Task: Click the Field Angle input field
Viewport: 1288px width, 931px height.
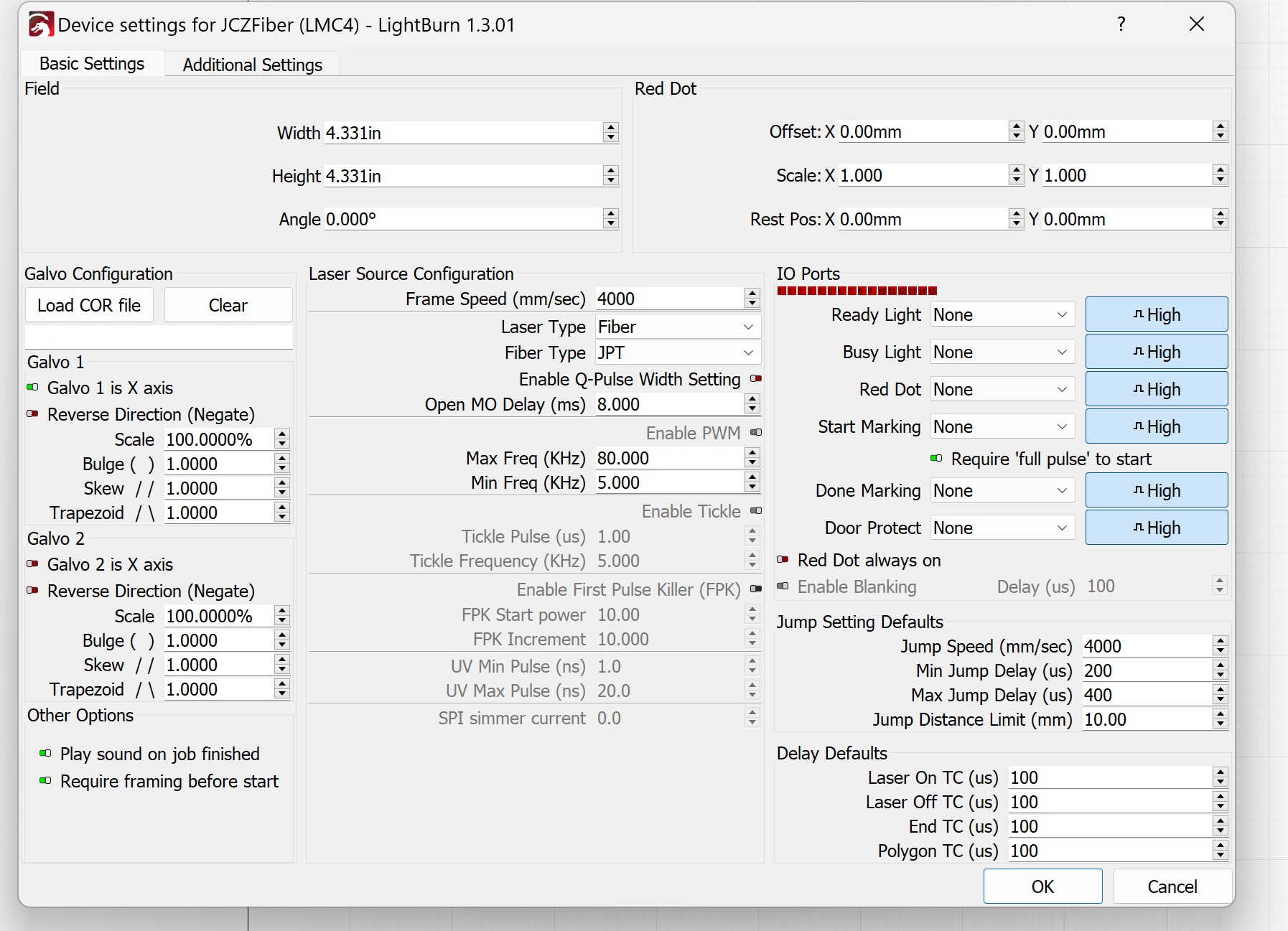Action: tap(463, 219)
